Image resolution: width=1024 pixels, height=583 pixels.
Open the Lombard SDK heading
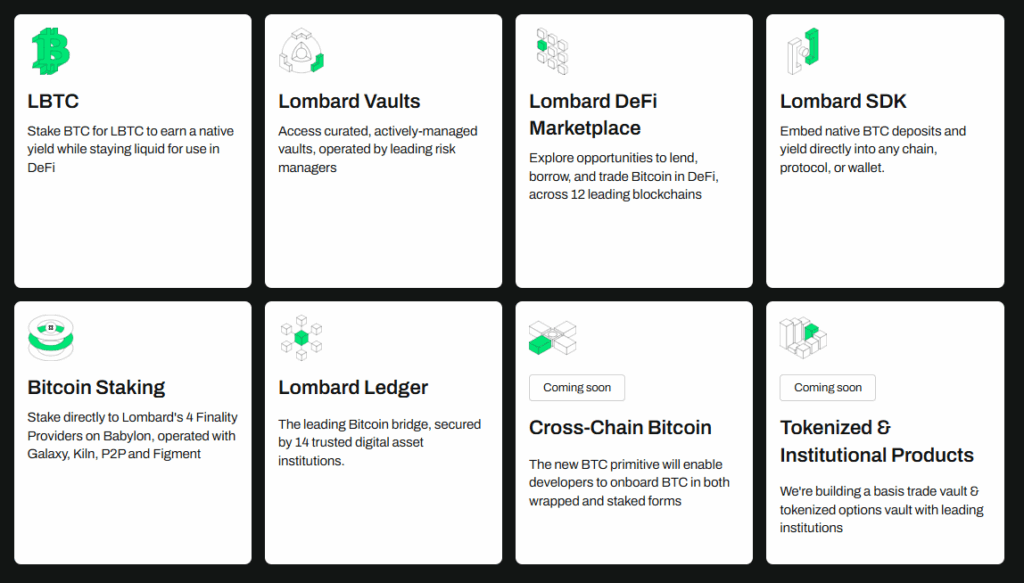coord(843,101)
